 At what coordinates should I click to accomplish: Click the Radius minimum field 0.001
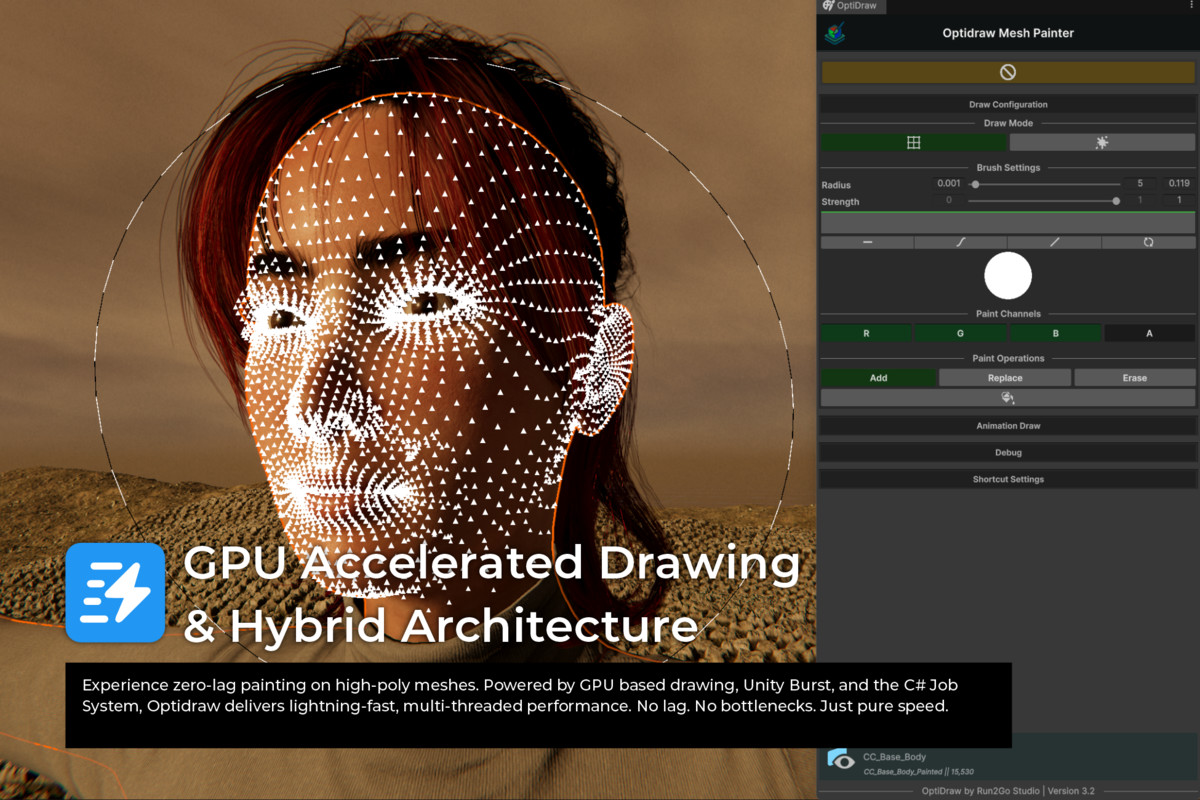(948, 184)
